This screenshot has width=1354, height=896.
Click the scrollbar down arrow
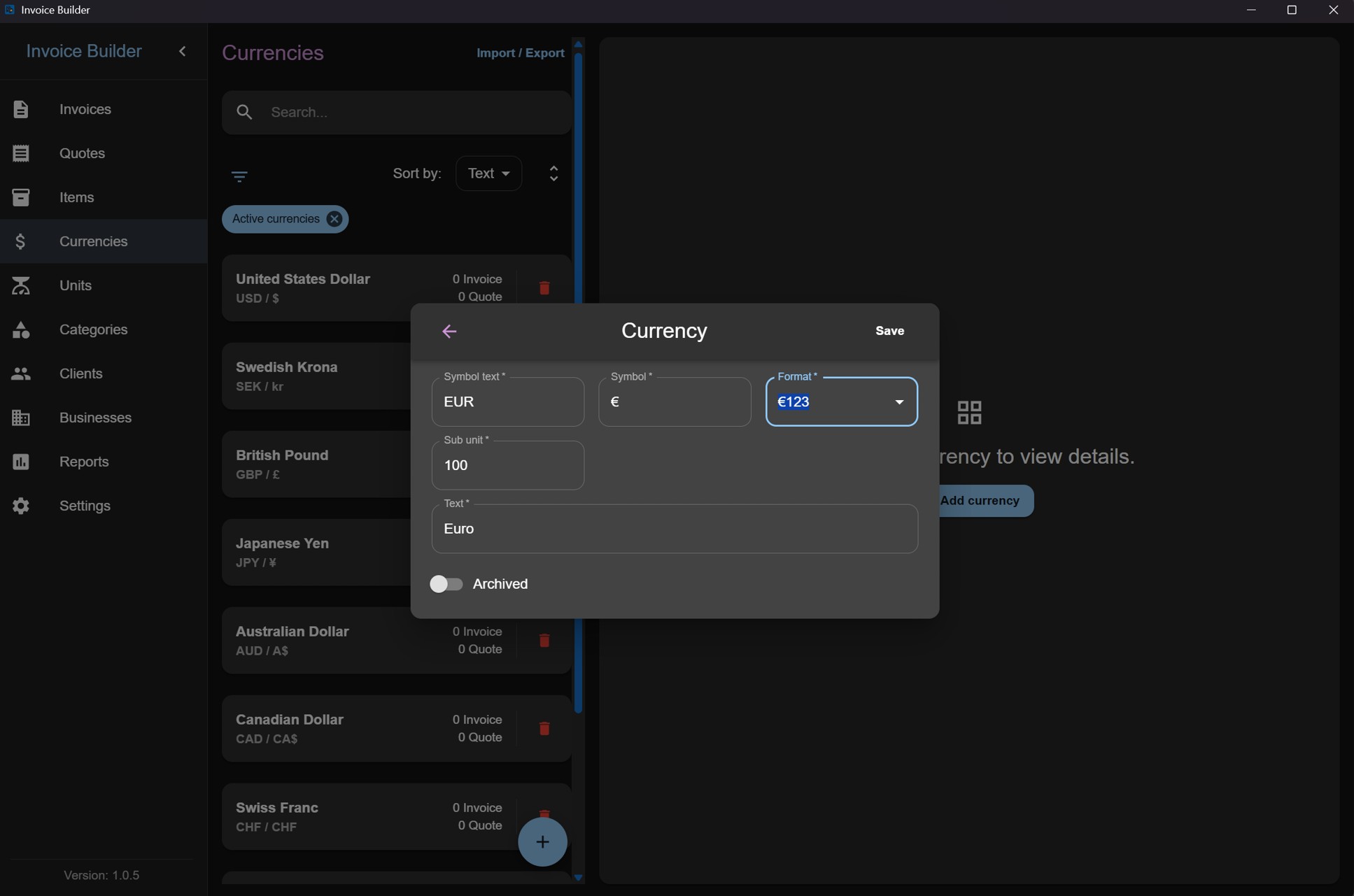click(x=578, y=877)
